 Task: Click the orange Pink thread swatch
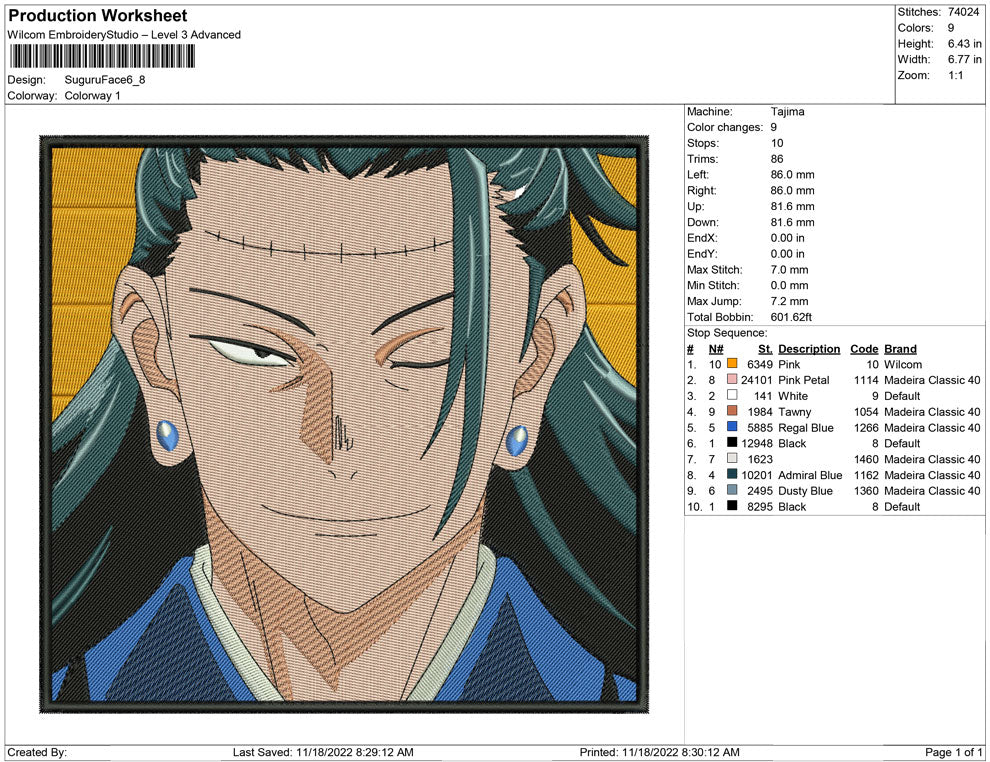732,364
